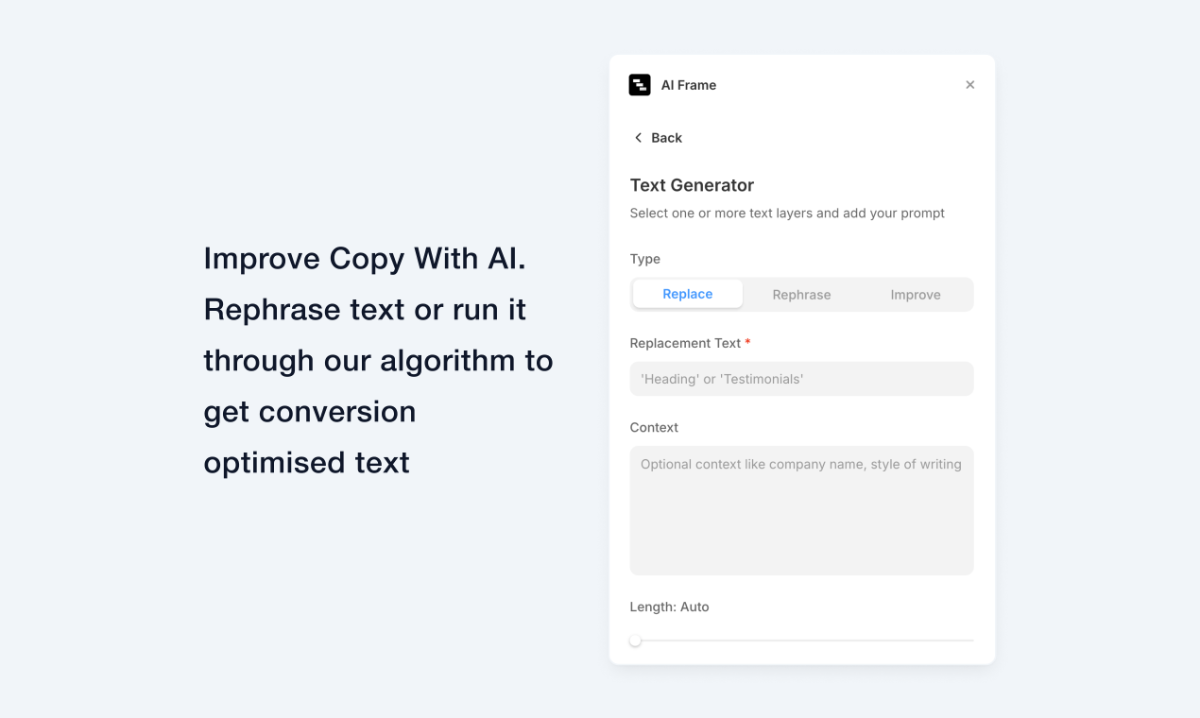Click the AI Frame panel title
1200x718 pixels.
click(689, 85)
